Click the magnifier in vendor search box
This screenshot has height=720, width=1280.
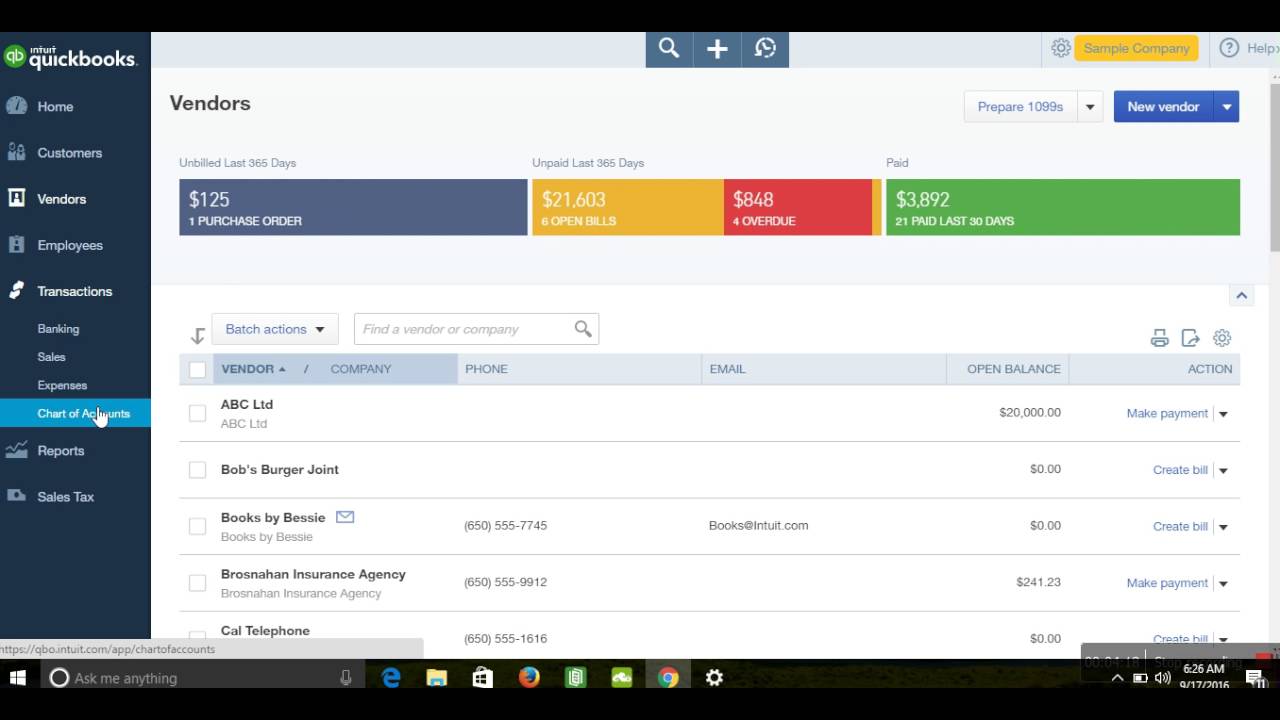click(x=583, y=329)
